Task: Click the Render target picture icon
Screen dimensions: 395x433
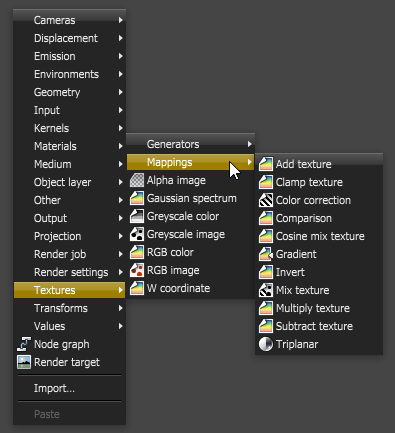Action: 24,362
